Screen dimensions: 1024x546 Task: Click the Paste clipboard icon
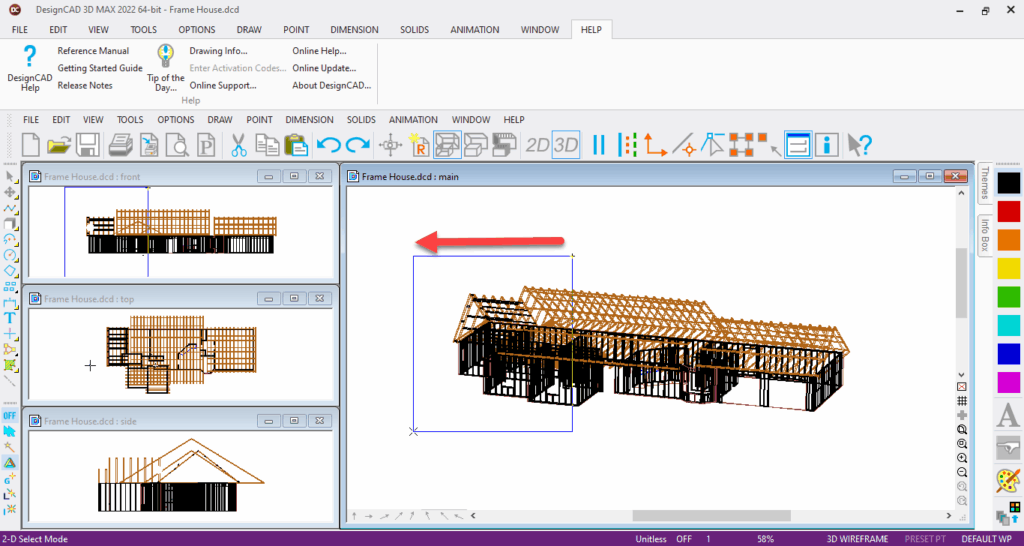point(296,144)
